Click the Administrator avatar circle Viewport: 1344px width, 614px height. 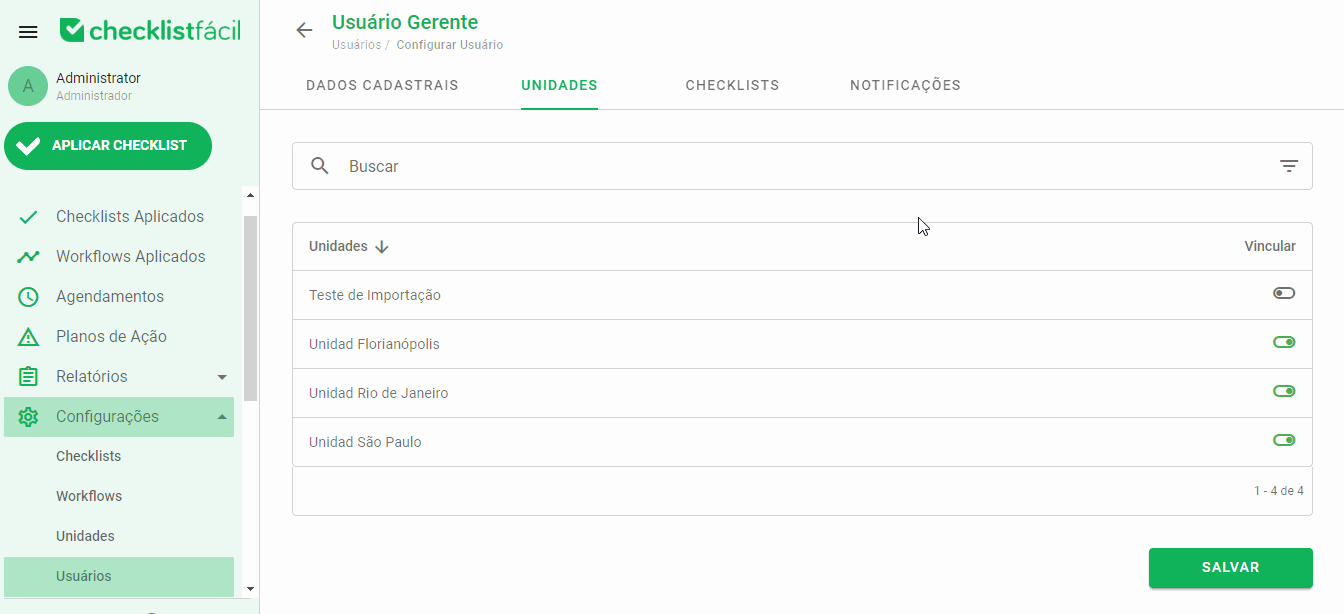tap(27, 88)
